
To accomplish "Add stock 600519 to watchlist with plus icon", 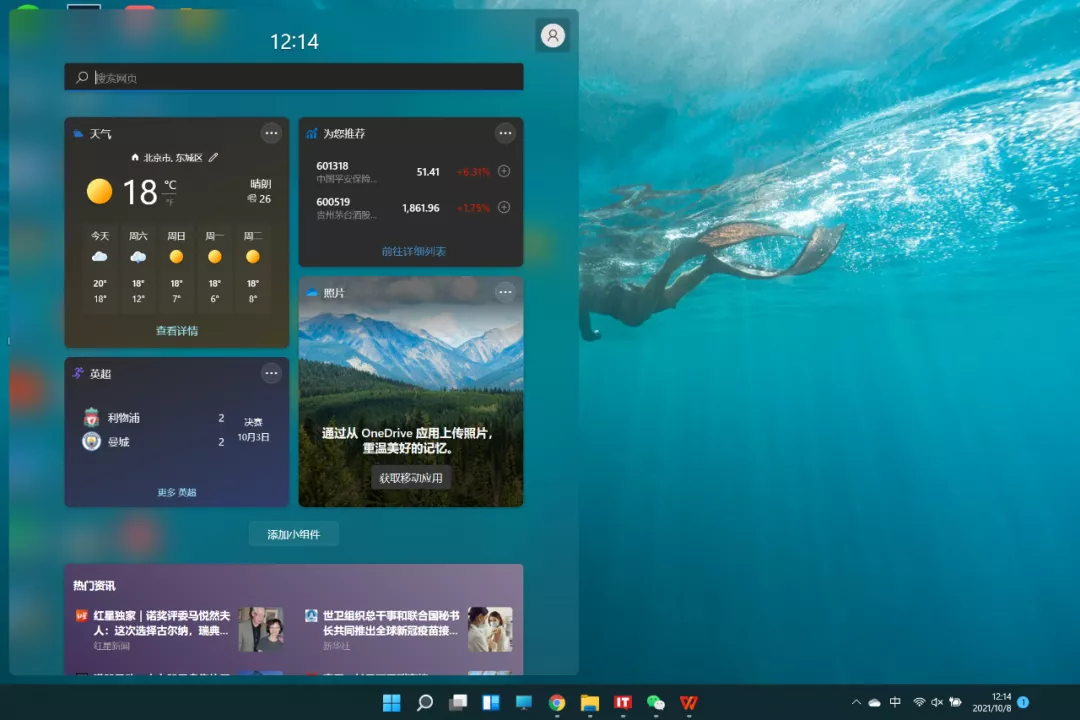I will click(504, 207).
